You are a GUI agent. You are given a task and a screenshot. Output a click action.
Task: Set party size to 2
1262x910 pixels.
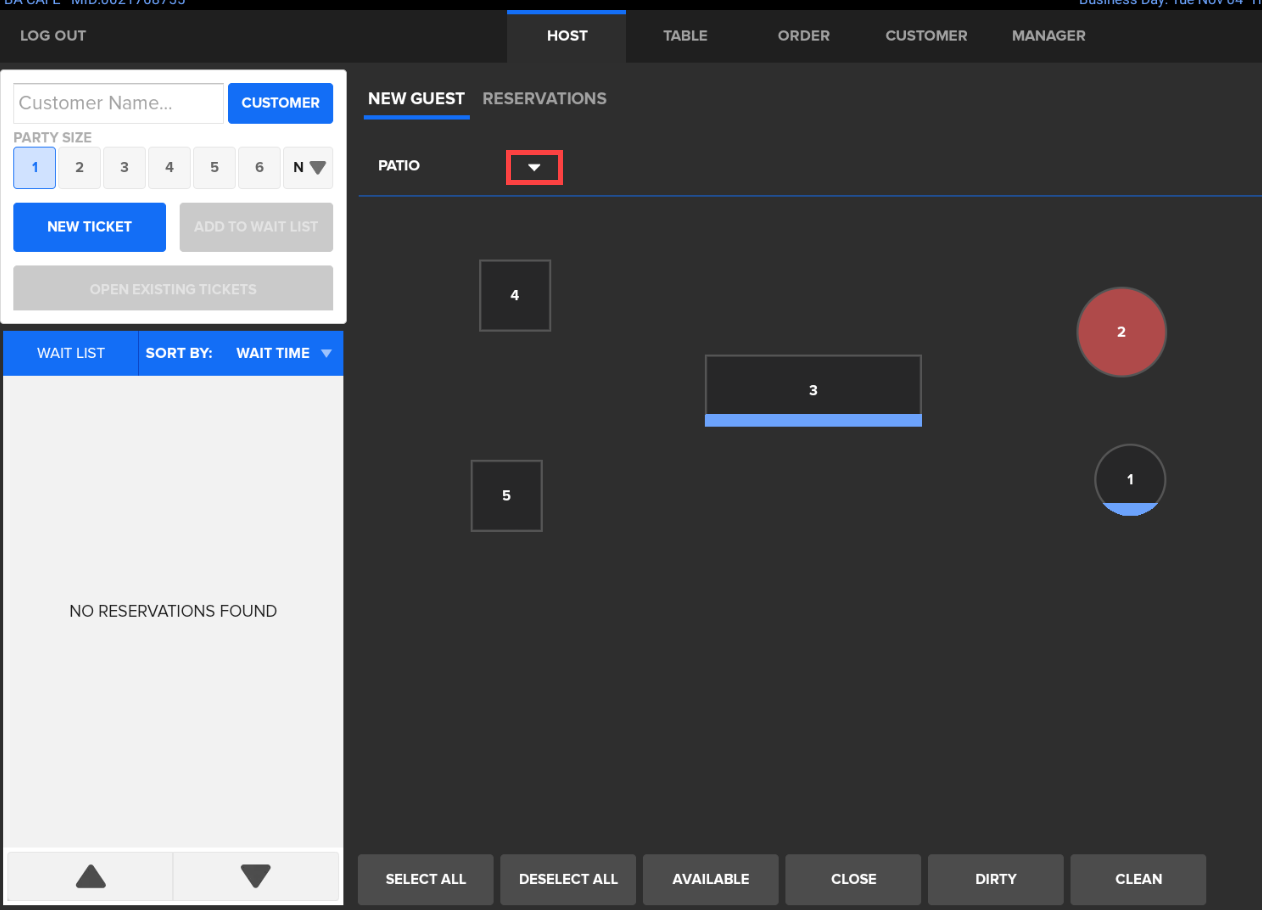click(79, 168)
